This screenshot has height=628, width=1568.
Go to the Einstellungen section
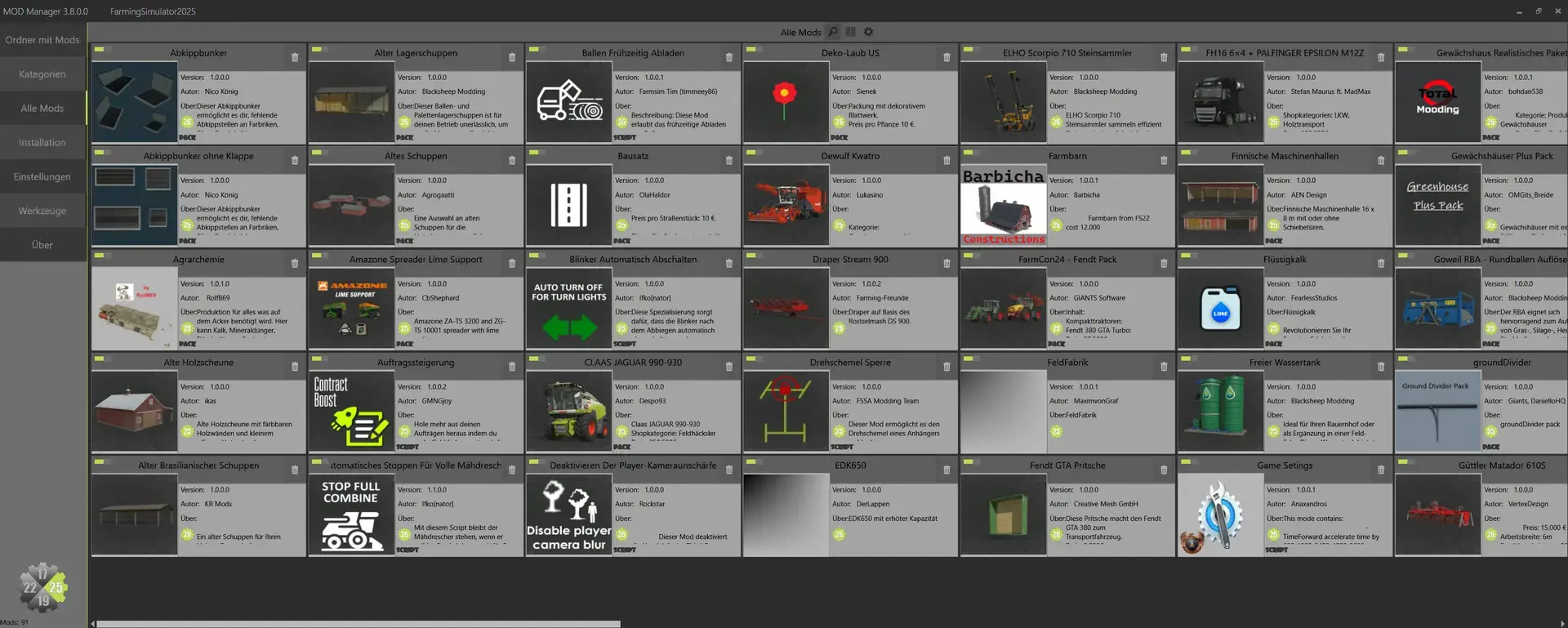[42, 176]
